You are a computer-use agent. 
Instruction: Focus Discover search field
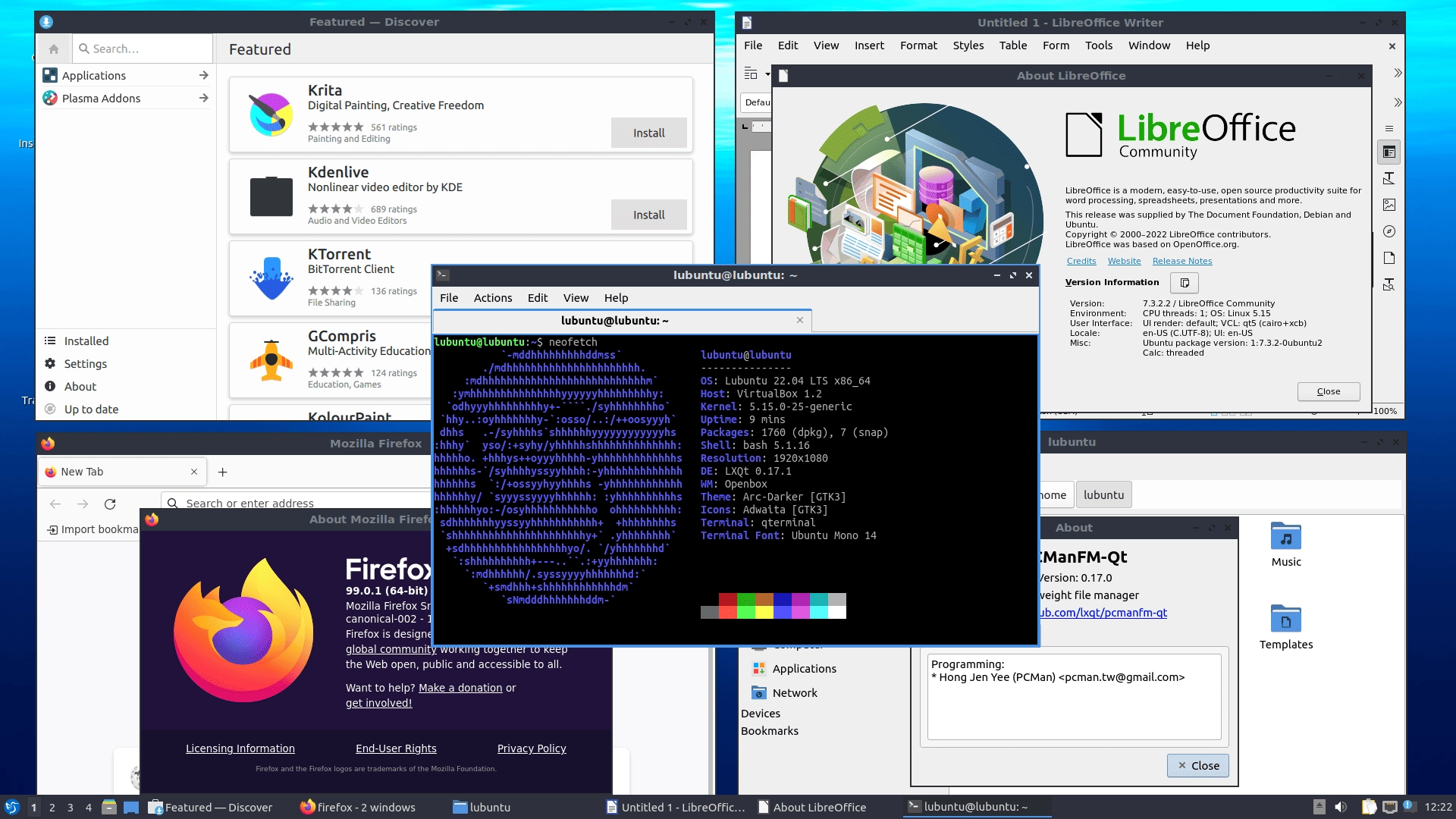tap(143, 49)
